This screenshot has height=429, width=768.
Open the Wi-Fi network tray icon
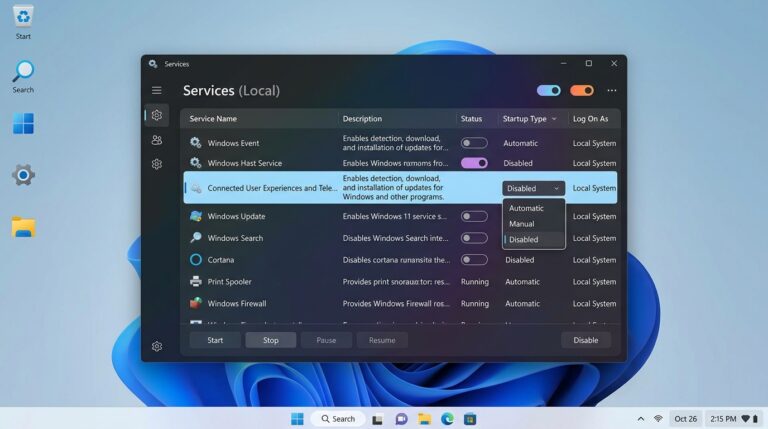point(658,419)
